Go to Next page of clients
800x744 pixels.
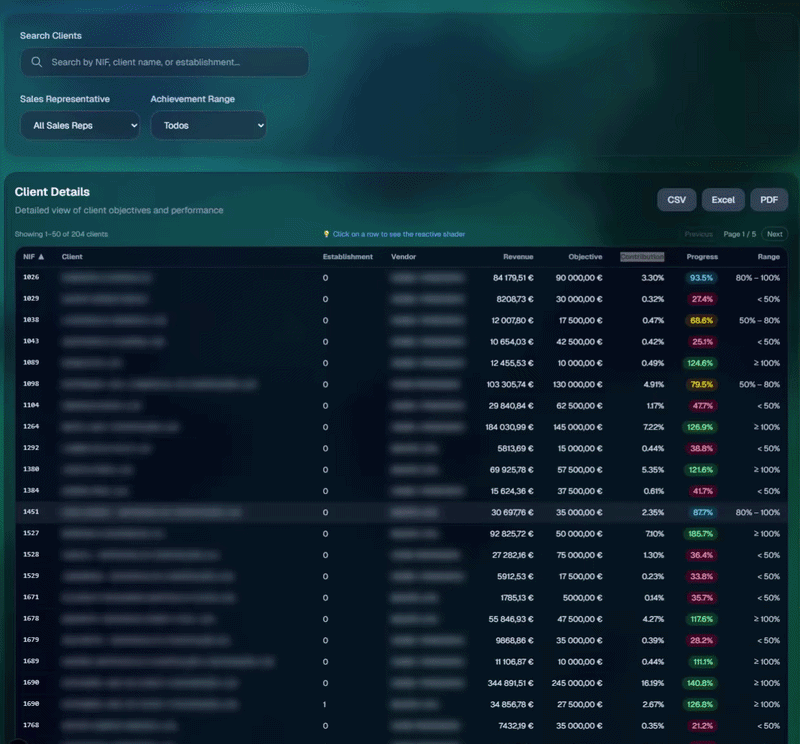click(x=774, y=234)
